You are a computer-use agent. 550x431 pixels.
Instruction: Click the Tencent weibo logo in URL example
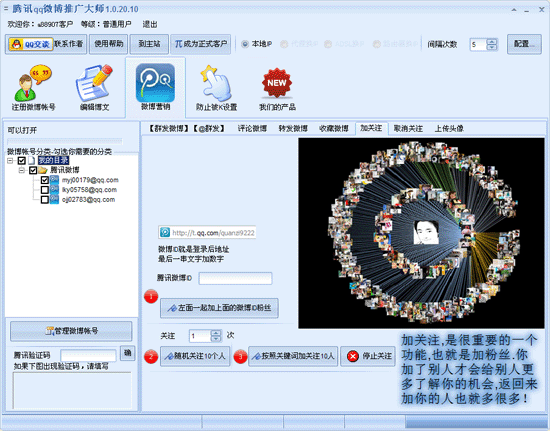point(165,232)
